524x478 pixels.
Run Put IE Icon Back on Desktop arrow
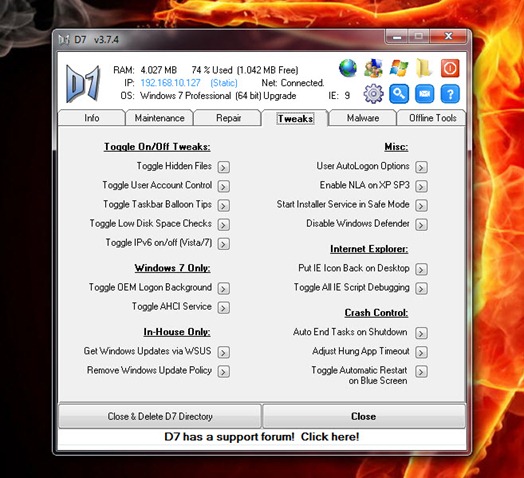coord(421,269)
